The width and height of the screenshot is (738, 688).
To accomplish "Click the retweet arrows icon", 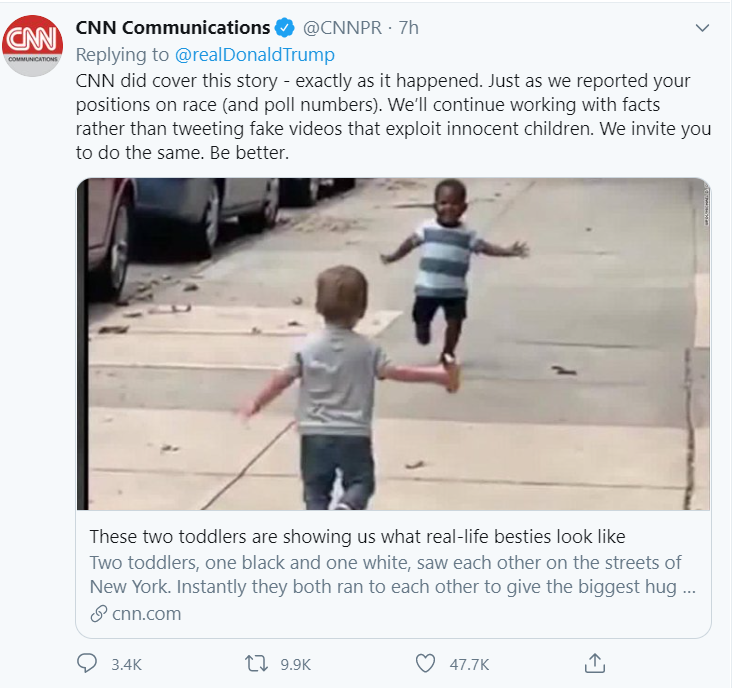I will click(x=256, y=663).
